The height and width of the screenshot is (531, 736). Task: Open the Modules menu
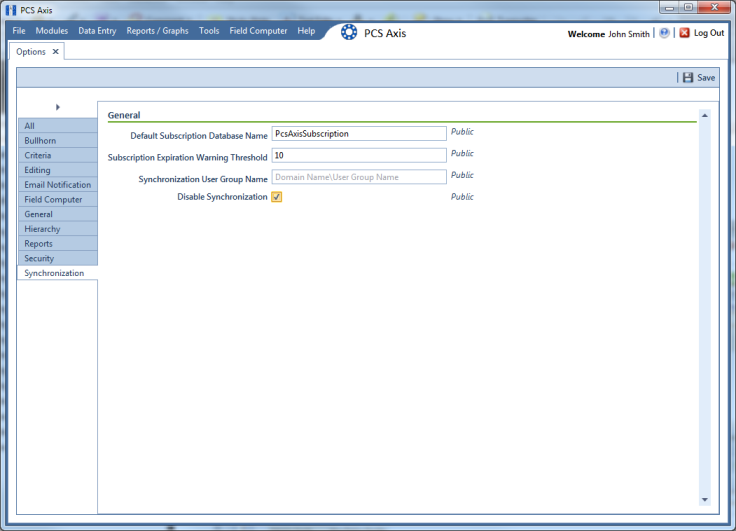click(x=52, y=31)
